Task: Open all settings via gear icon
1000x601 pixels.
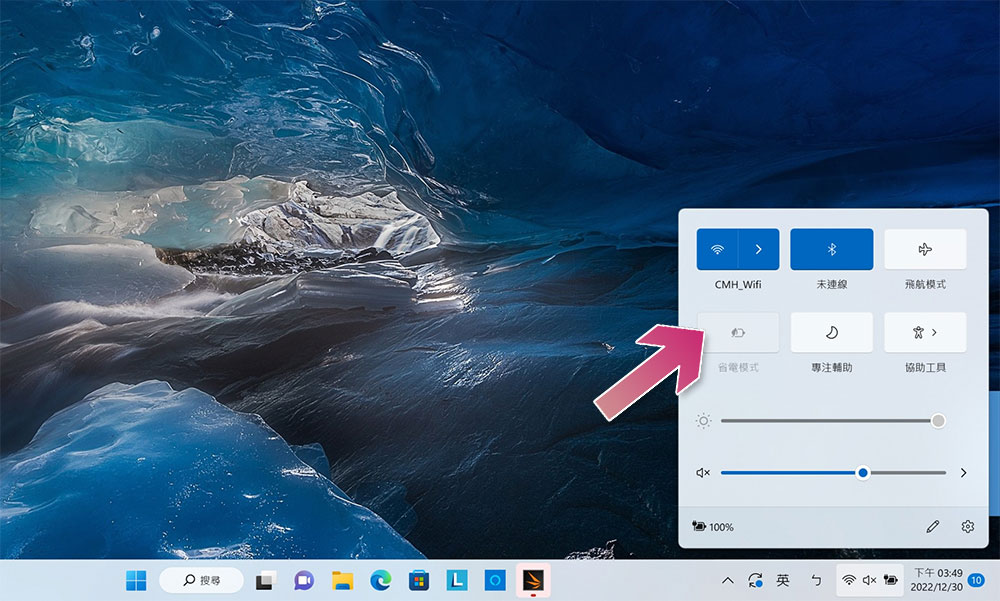Action: click(x=967, y=526)
